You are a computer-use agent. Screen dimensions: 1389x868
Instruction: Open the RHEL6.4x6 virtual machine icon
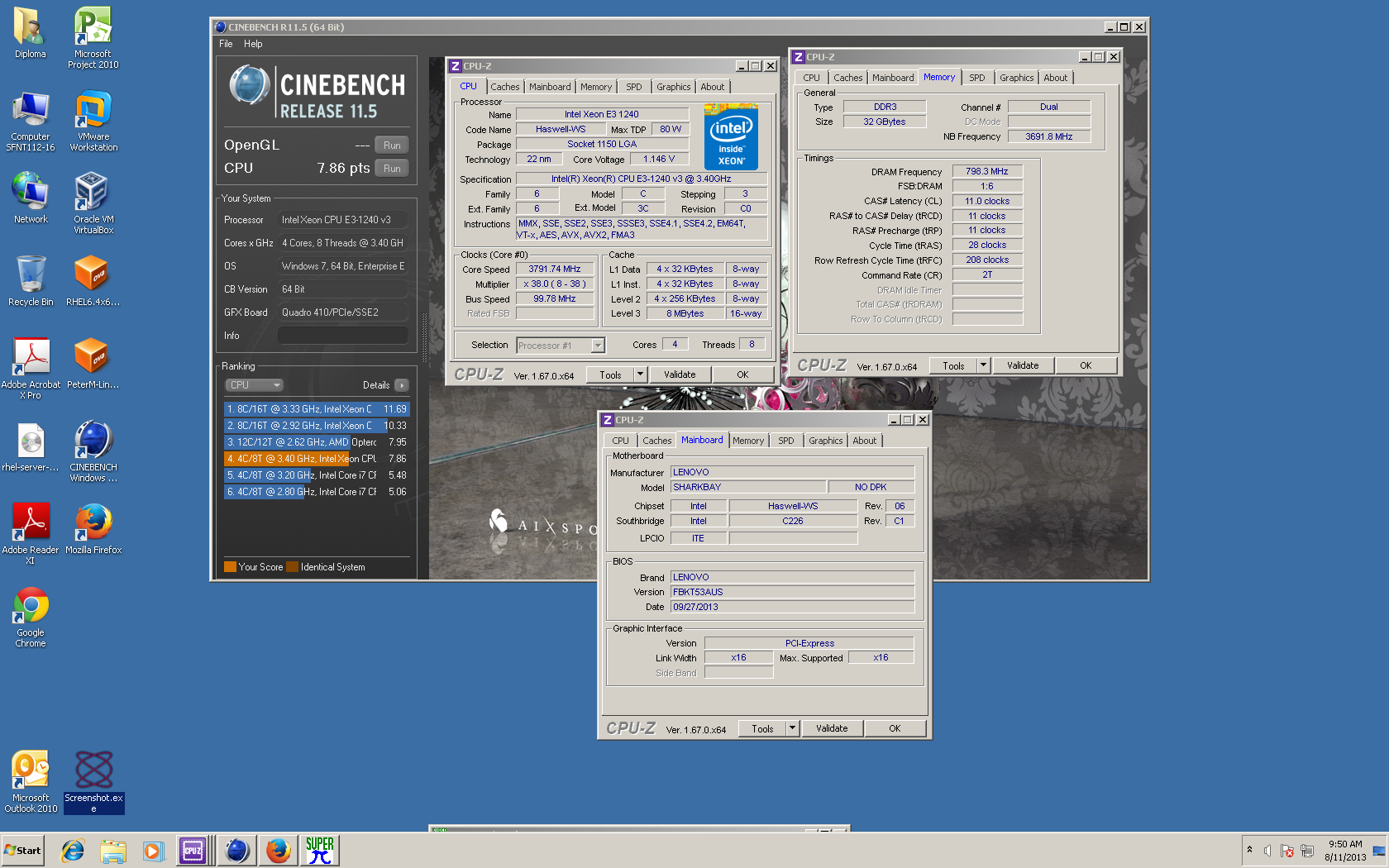click(93, 279)
